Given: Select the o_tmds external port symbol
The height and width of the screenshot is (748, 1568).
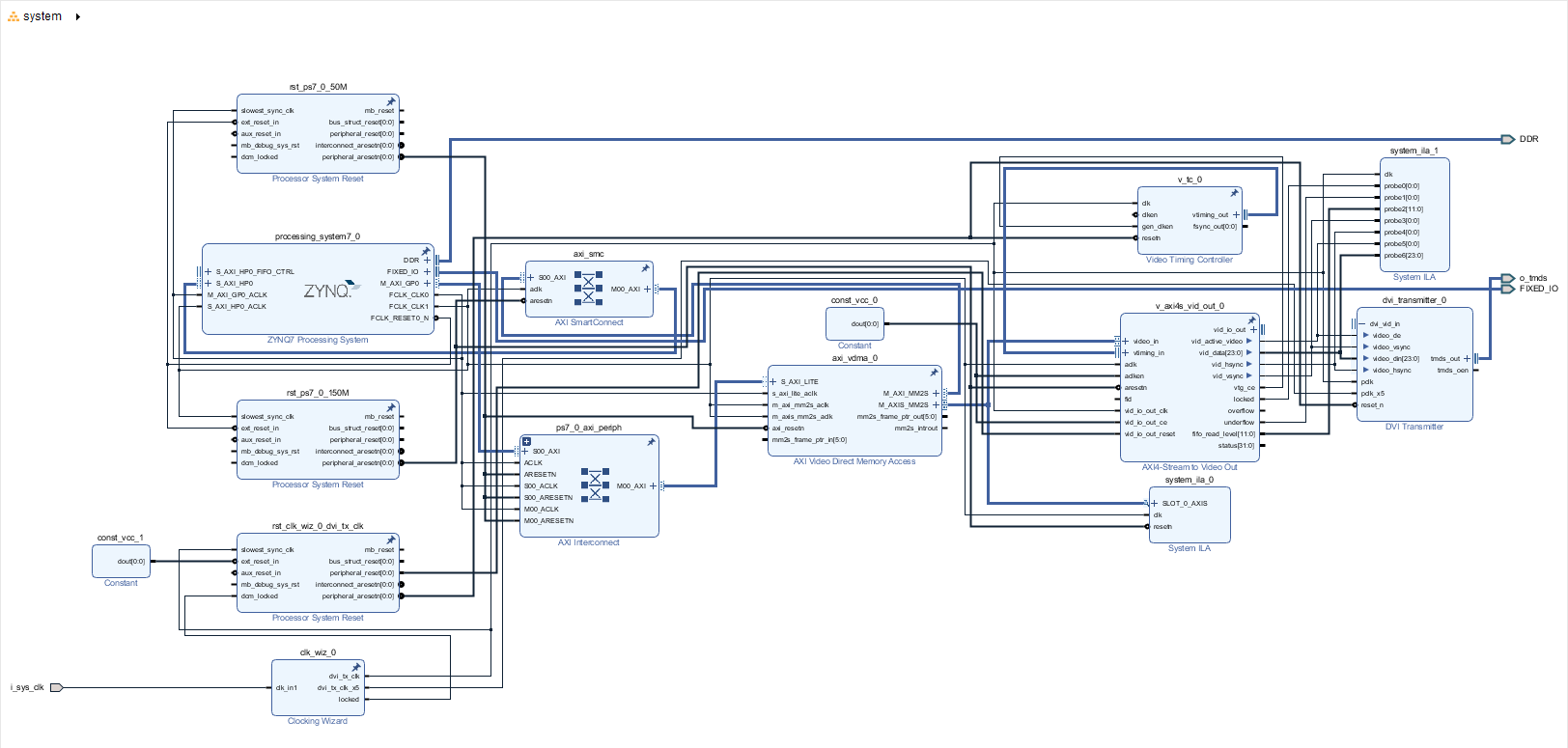Looking at the screenshot, I should tap(1507, 278).
